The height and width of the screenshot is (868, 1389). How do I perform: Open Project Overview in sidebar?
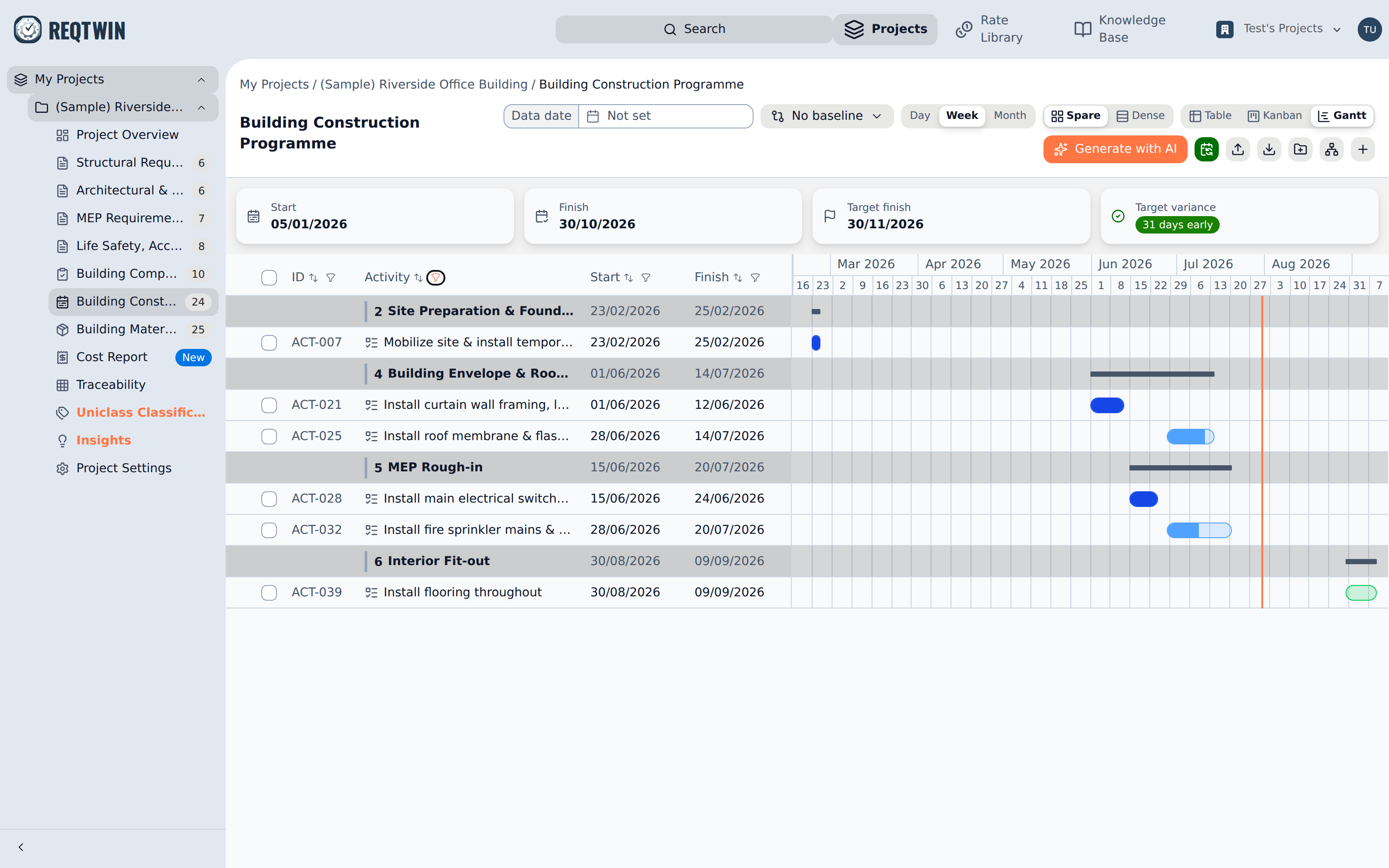coord(133,135)
